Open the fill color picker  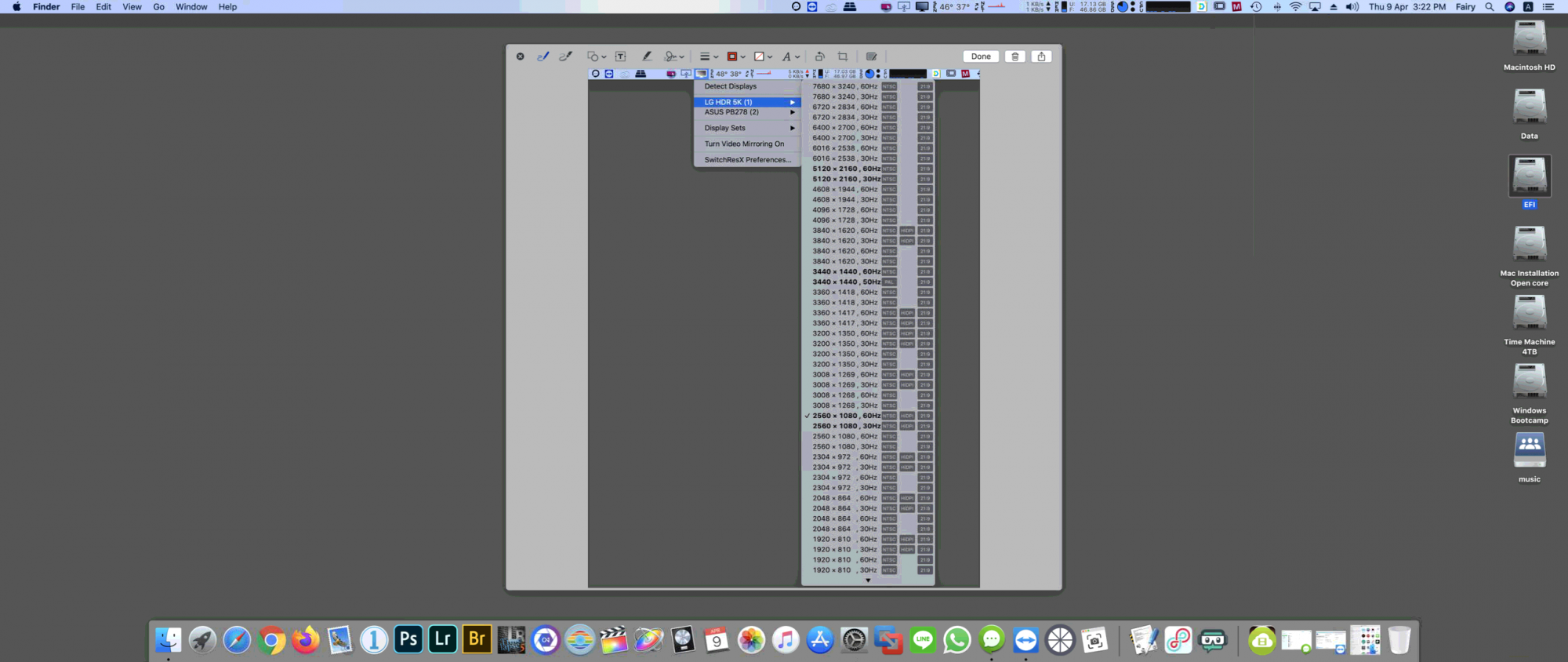tap(763, 56)
